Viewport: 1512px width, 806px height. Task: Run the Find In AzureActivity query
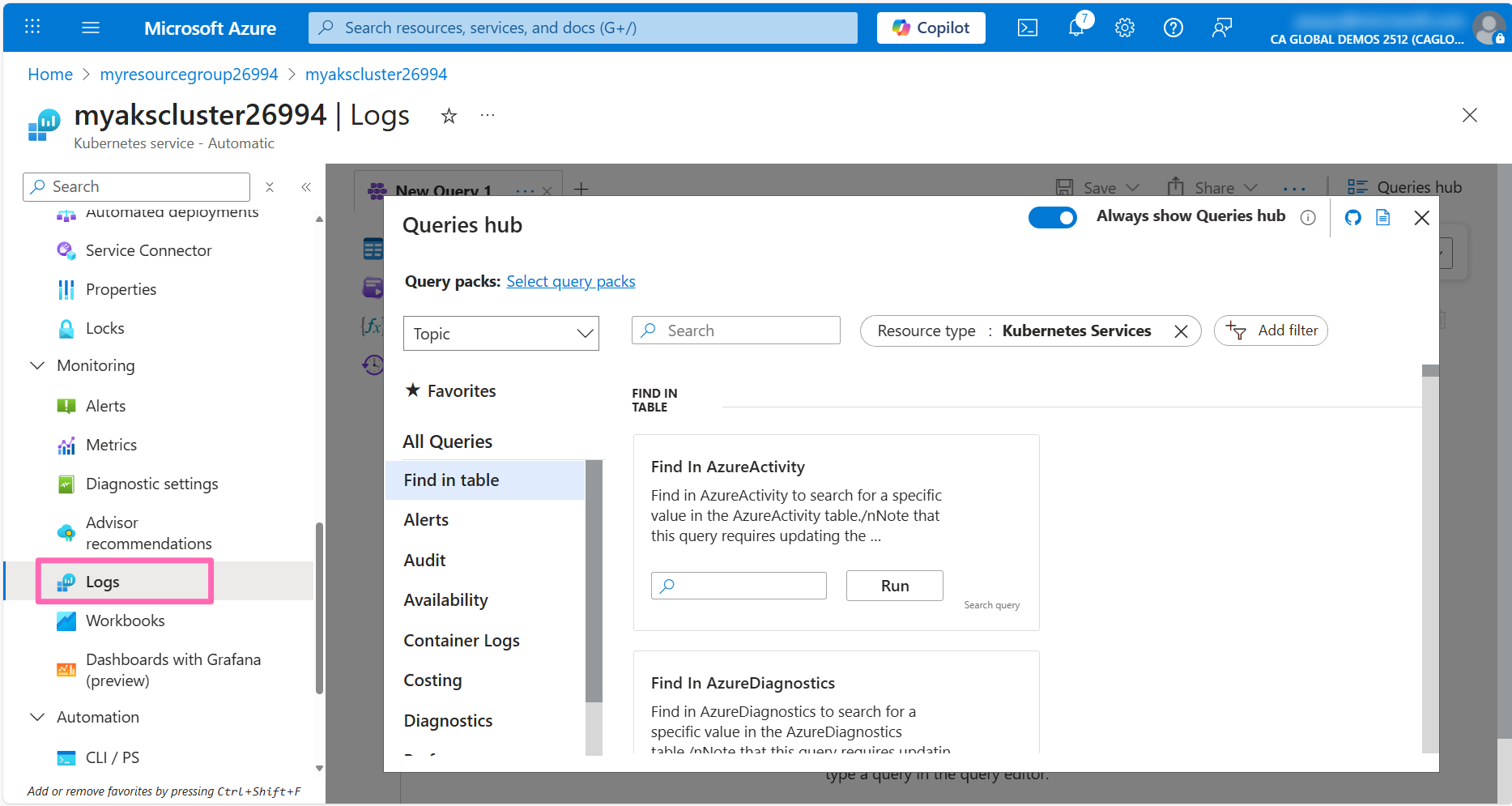pyautogui.click(x=894, y=586)
